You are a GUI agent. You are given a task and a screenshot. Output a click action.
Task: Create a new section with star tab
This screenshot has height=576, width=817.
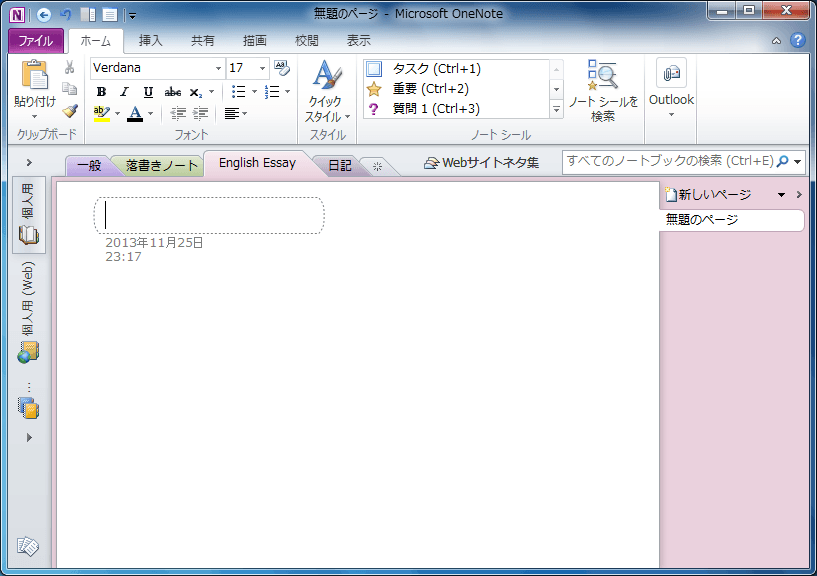[378, 167]
